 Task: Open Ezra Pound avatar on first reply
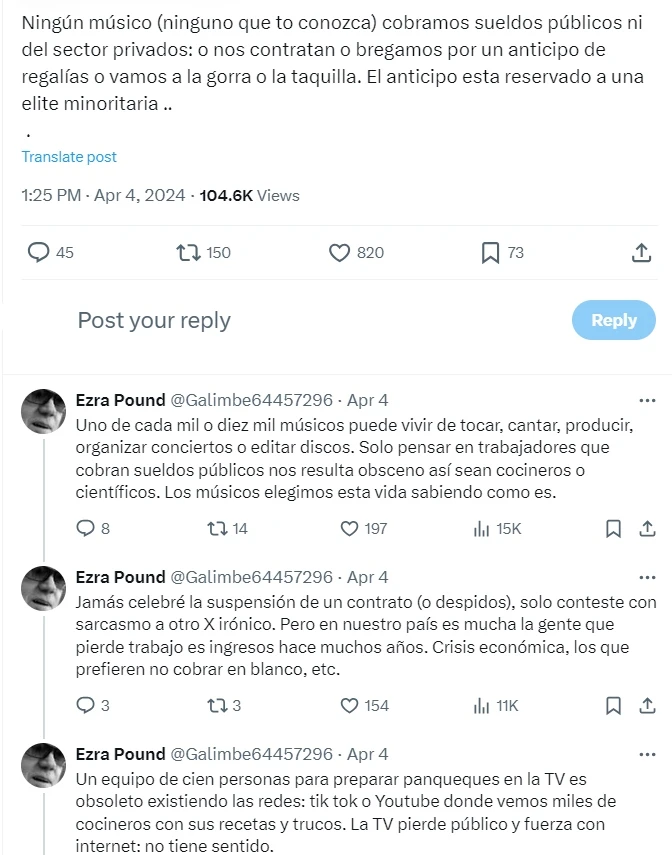point(44,411)
